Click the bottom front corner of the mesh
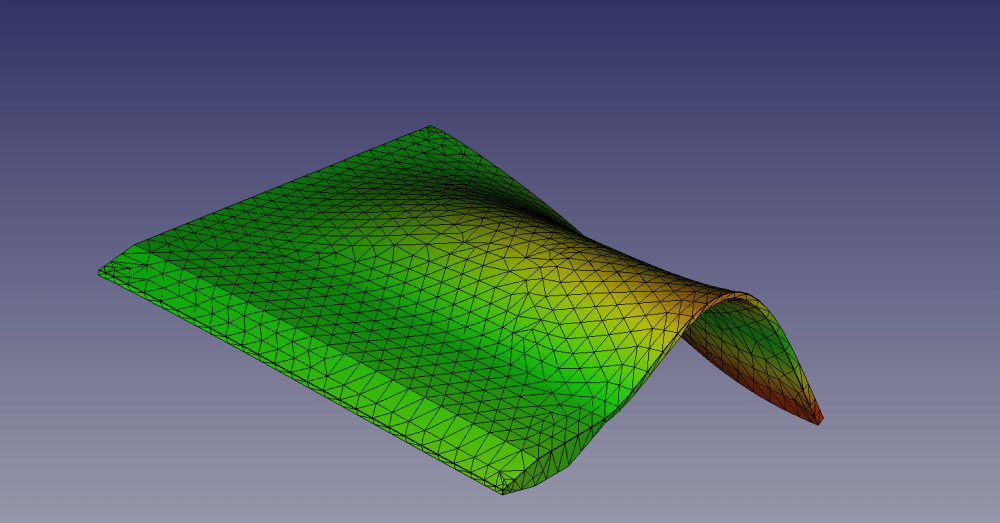The height and width of the screenshot is (523, 1000). point(503,492)
